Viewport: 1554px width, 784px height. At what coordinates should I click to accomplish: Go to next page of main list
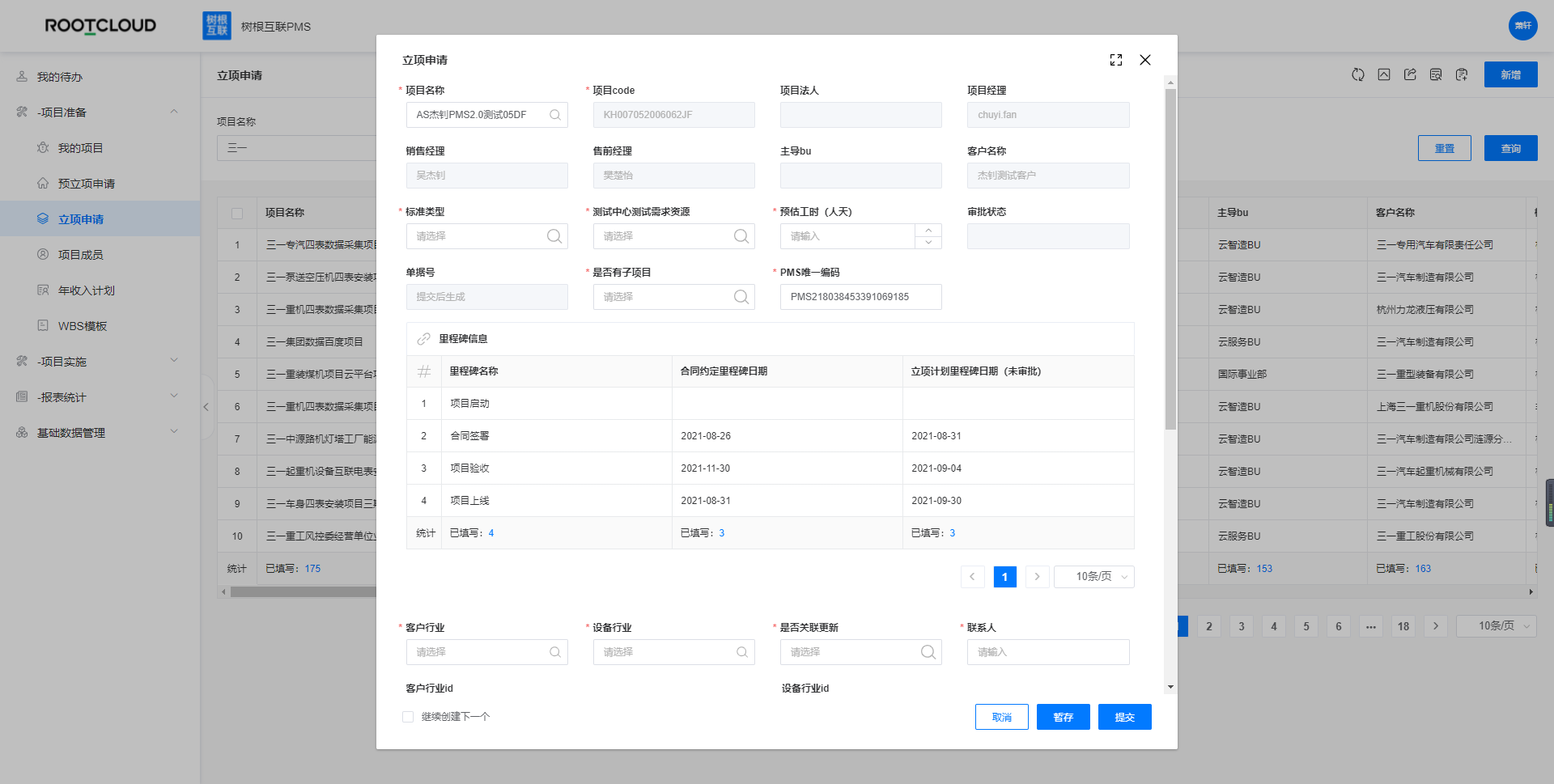(1436, 626)
